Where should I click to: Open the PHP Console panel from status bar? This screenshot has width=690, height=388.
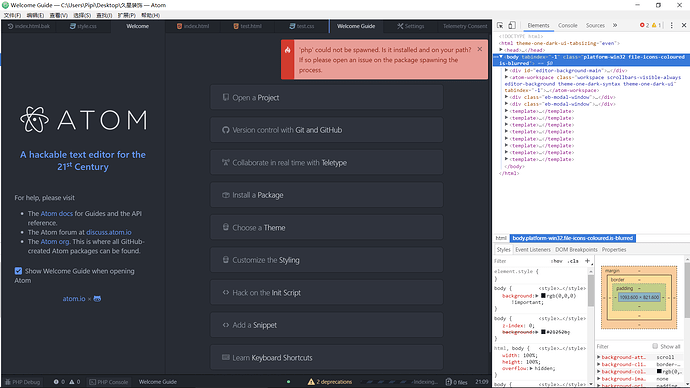tap(109, 382)
